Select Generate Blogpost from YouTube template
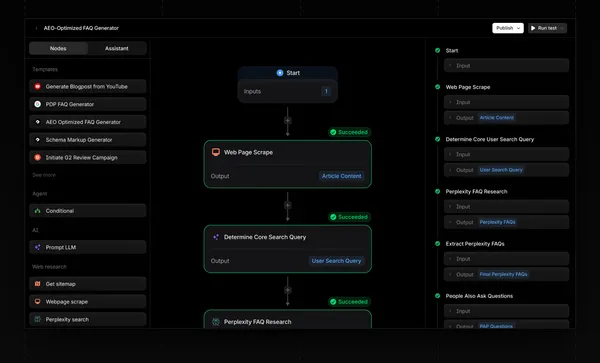600x363 pixels. (x=88, y=86)
